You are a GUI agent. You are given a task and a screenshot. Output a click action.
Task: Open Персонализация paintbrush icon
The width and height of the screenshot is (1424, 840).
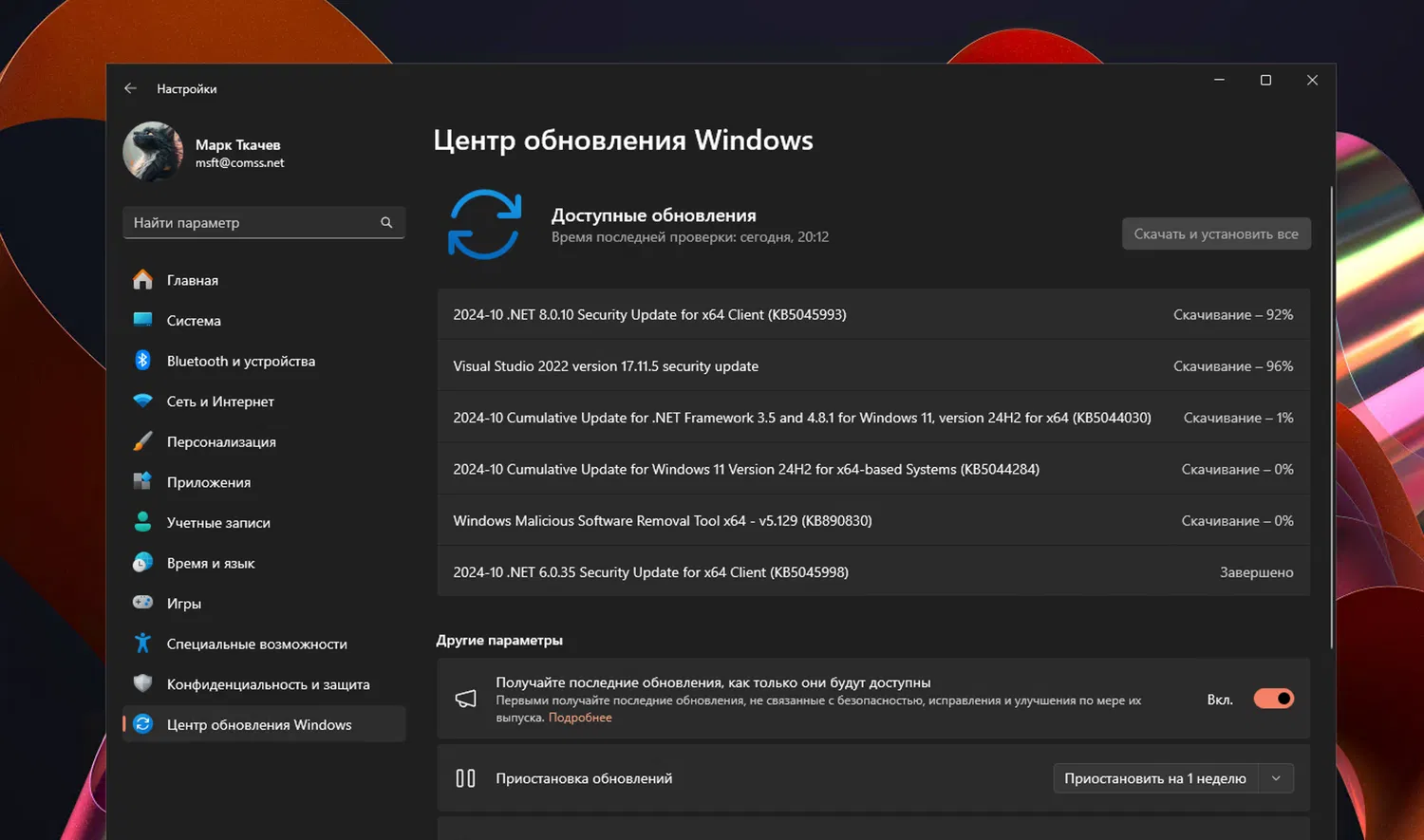(142, 441)
